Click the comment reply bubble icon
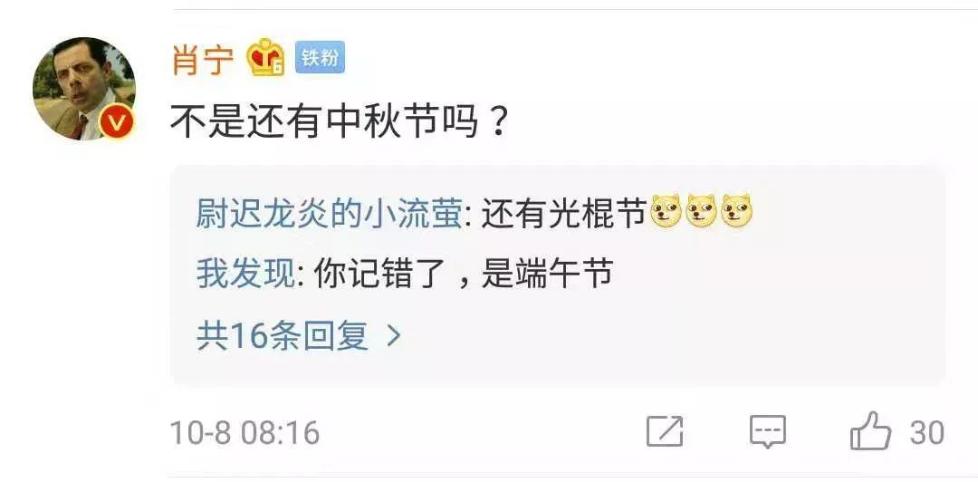978x482 pixels. pyautogui.click(x=767, y=431)
